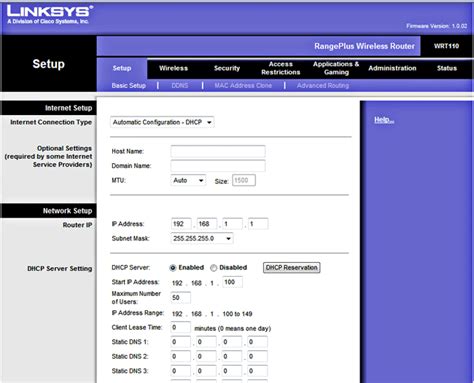Open the Internet Connection Type dropdown
The image size is (474, 383).
(x=162, y=122)
